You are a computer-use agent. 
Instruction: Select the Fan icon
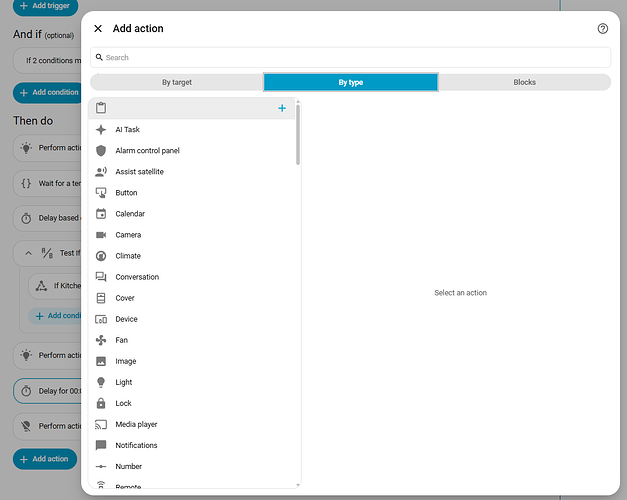(101, 340)
